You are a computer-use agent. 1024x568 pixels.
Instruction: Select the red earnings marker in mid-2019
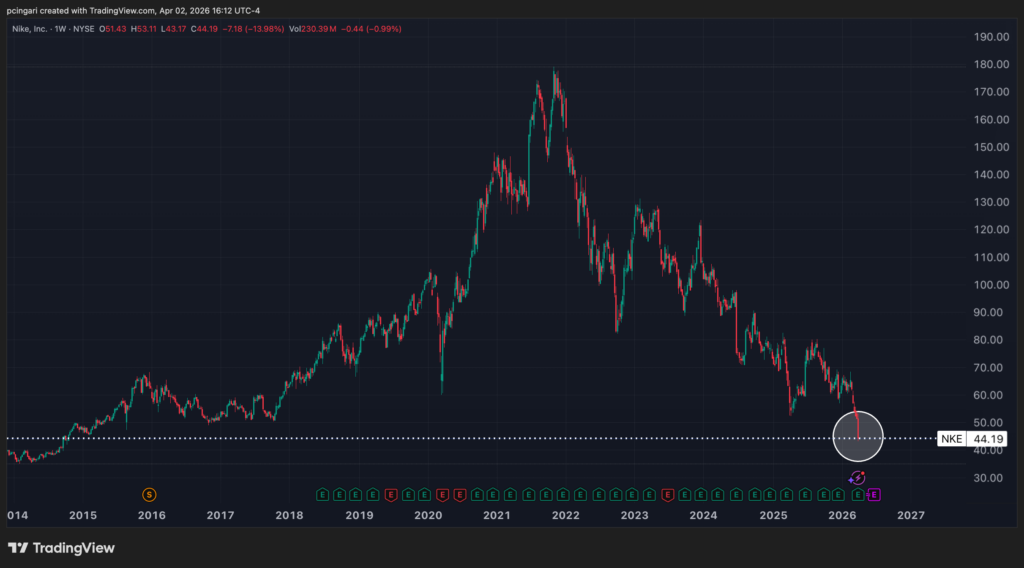391,495
